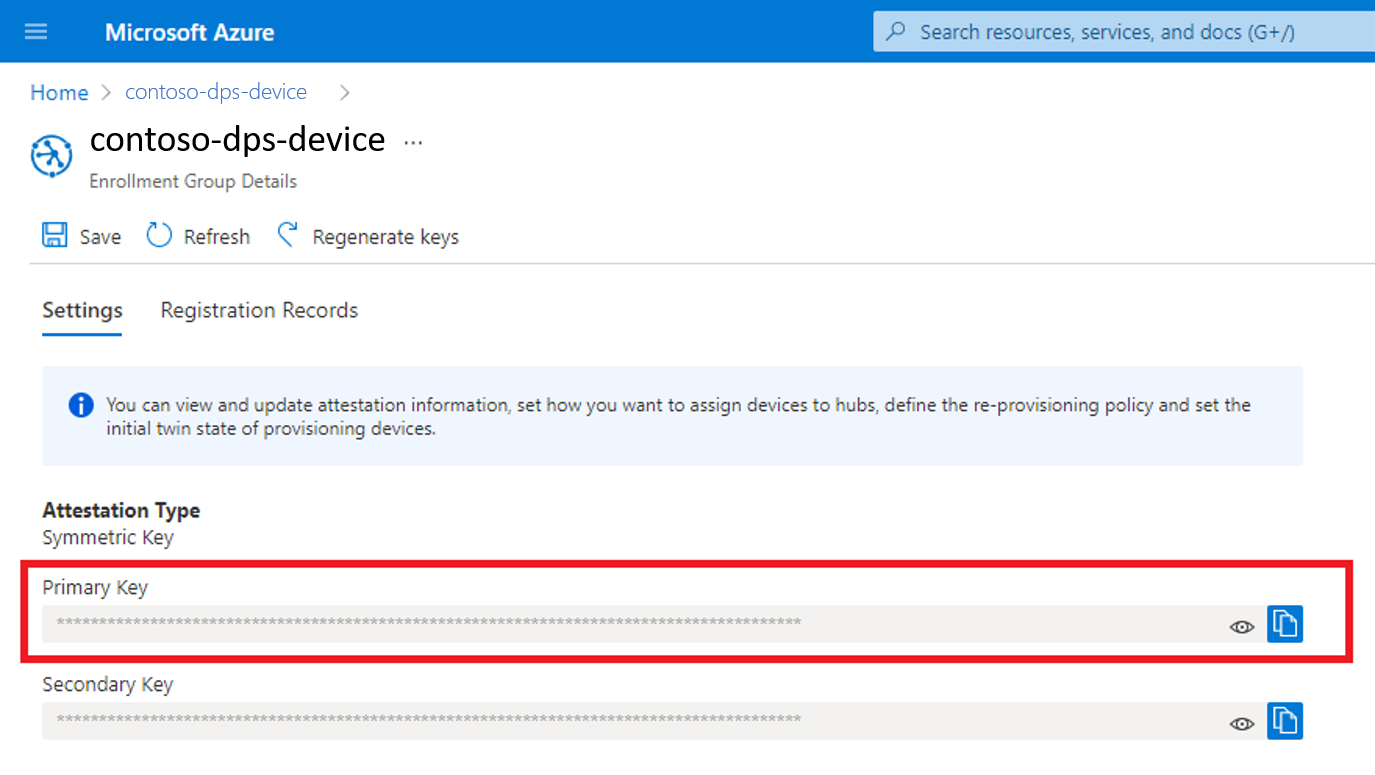Open contoso-dps-device breadcrumb link
The width and height of the screenshot is (1375, 775).
click(216, 92)
